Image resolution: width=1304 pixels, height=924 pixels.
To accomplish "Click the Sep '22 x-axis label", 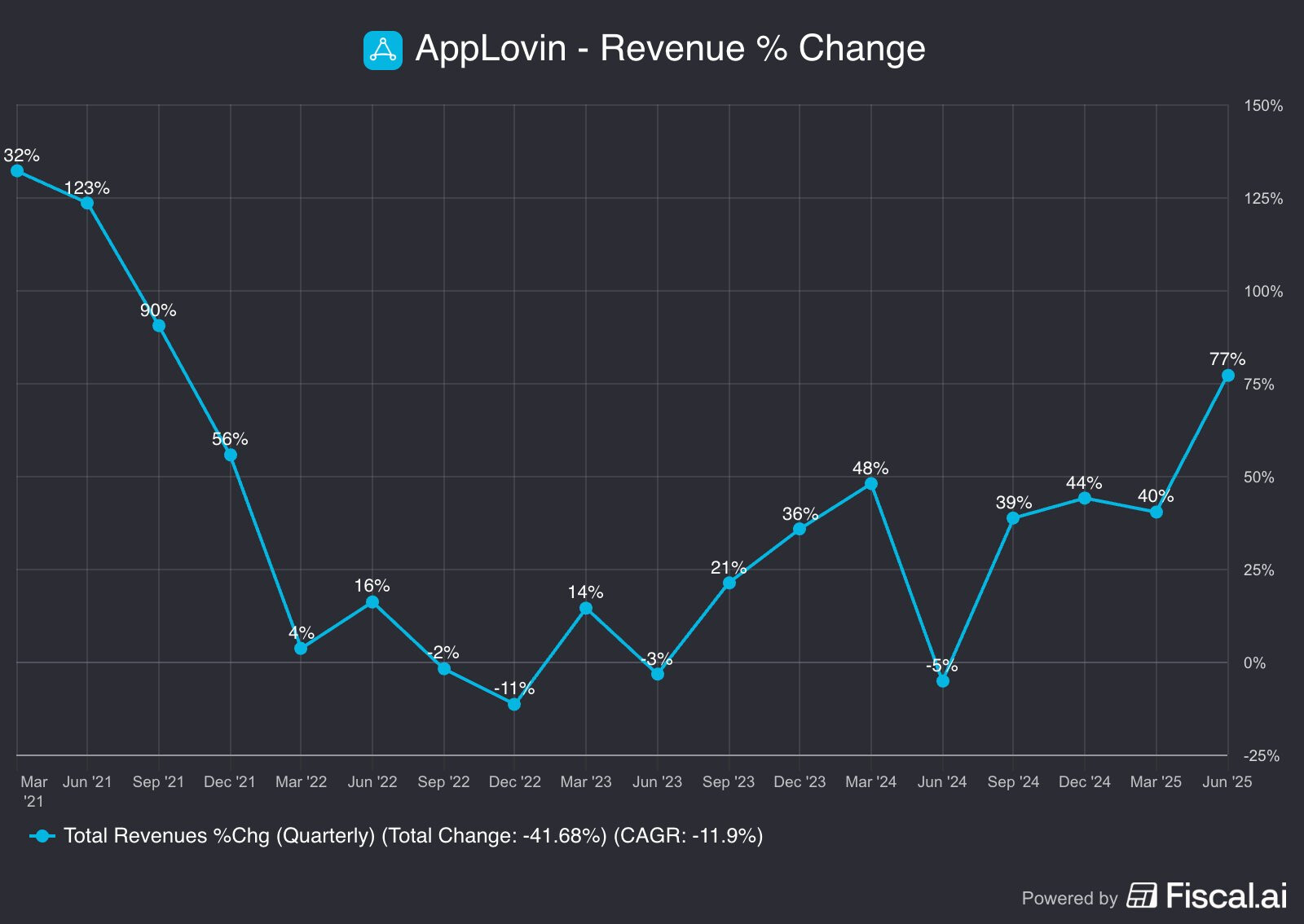I will coord(443,782).
